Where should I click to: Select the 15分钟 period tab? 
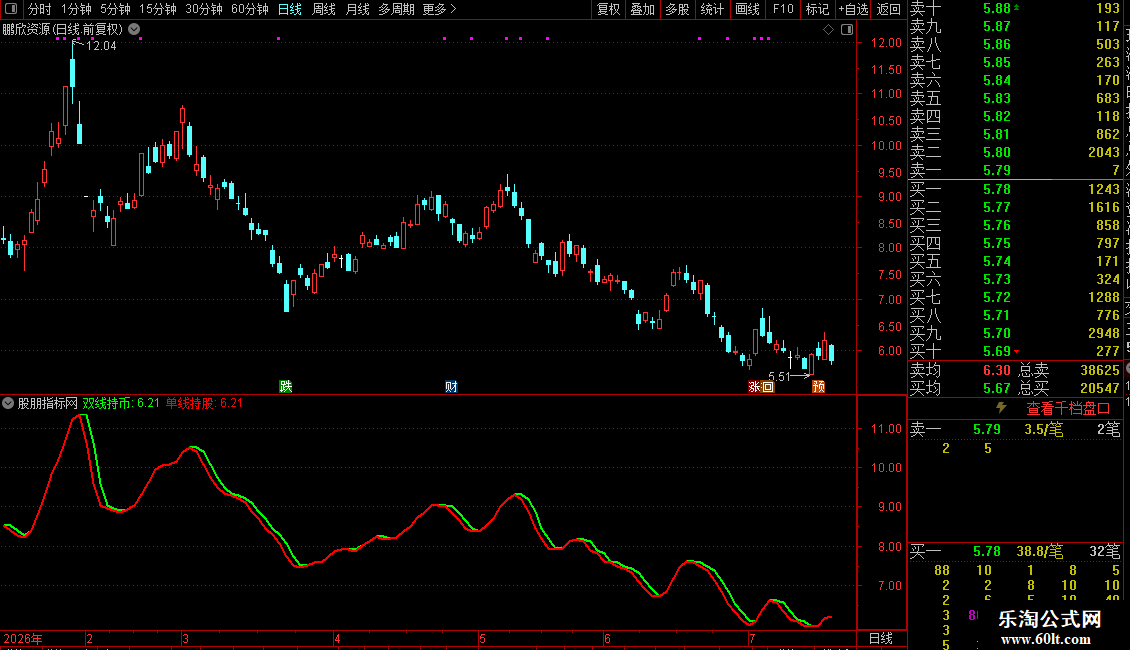[157, 9]
